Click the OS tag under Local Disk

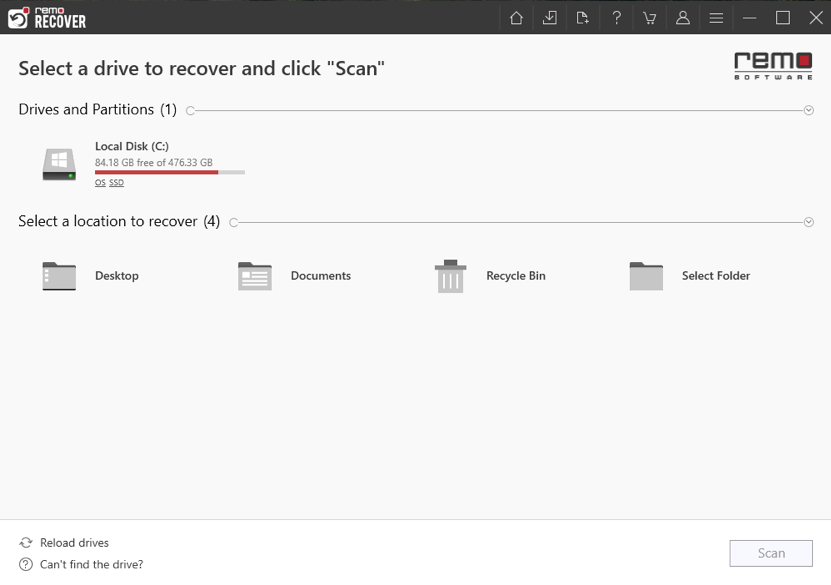[100, 183]
